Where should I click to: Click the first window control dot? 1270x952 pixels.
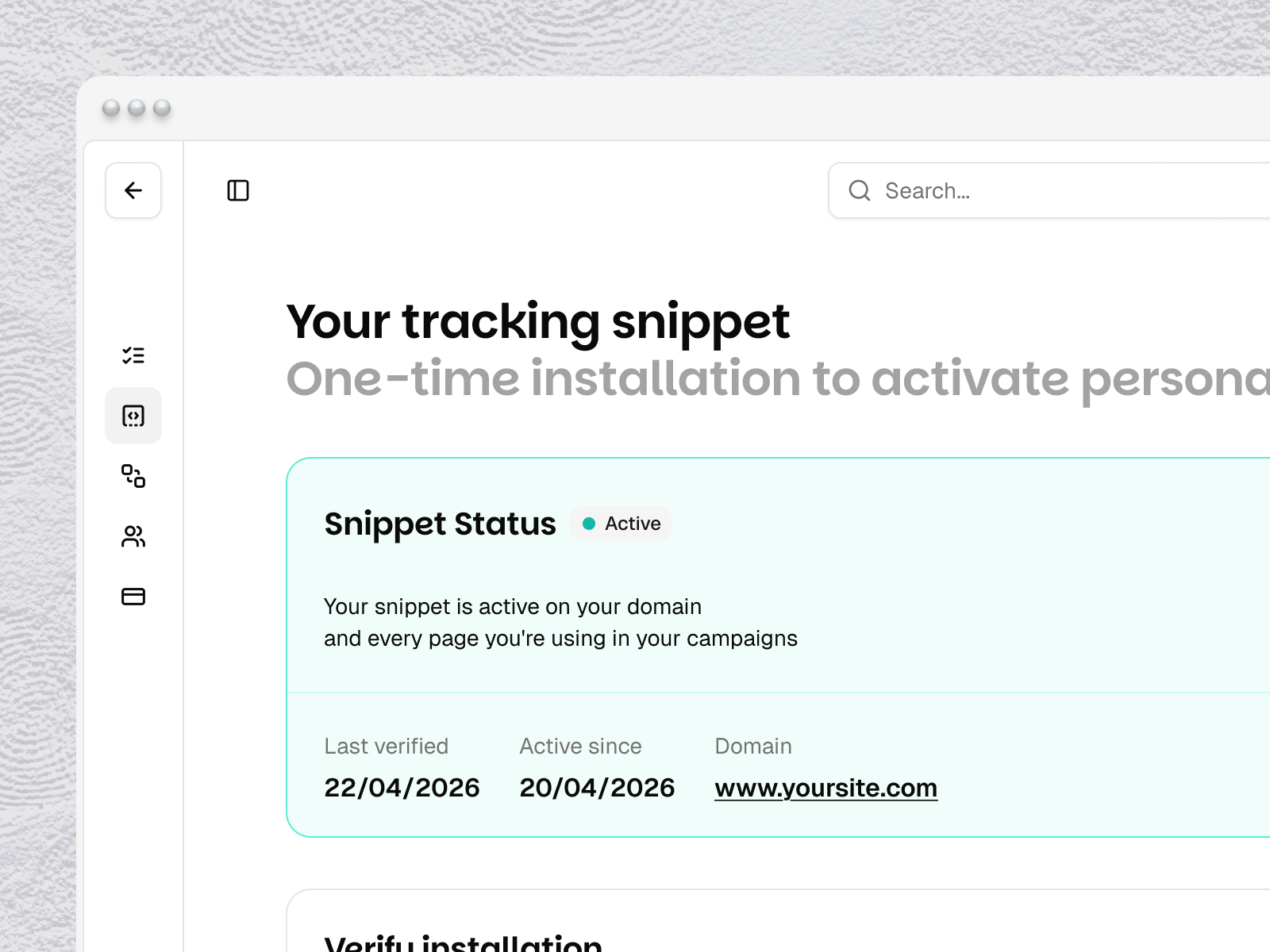point(112,108)
